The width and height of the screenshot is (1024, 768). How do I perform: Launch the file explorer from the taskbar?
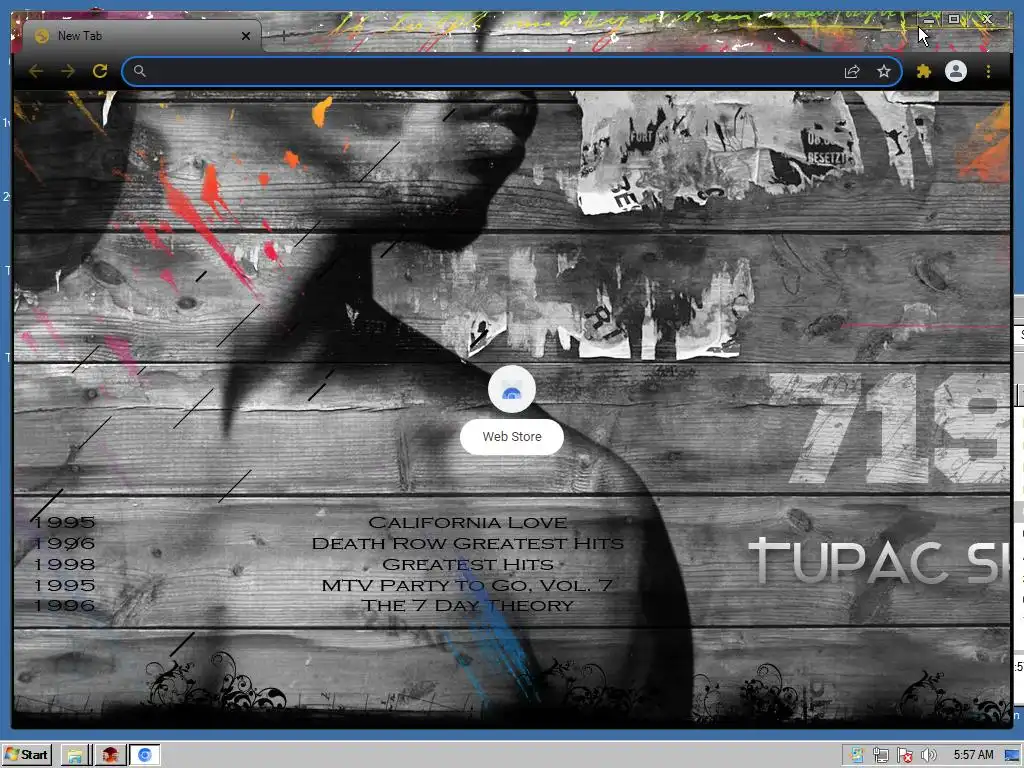click(75, 755)
